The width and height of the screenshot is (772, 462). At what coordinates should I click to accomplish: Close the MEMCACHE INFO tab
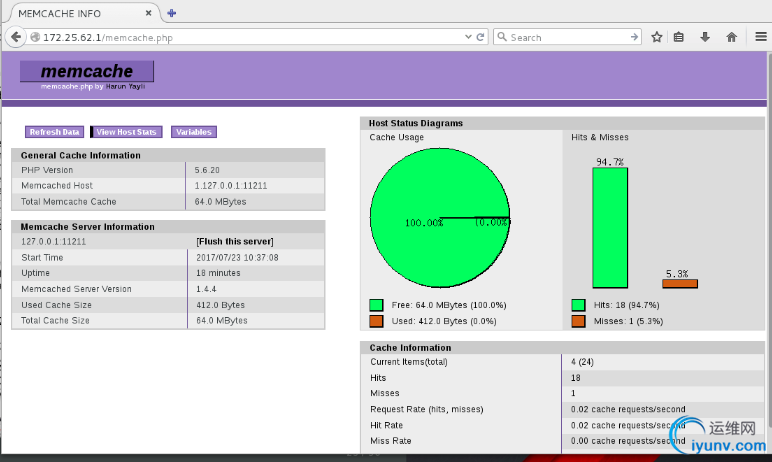(148, 13)
